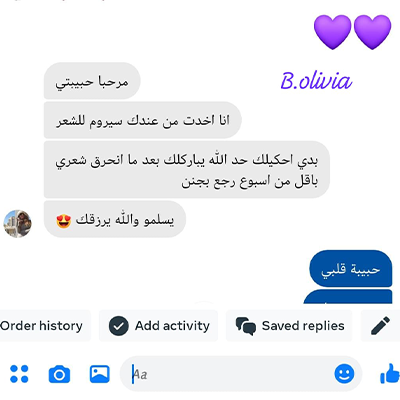Click the Add activity checkmark icon
This screenshot has width=400, height=400.
point(119,326)
